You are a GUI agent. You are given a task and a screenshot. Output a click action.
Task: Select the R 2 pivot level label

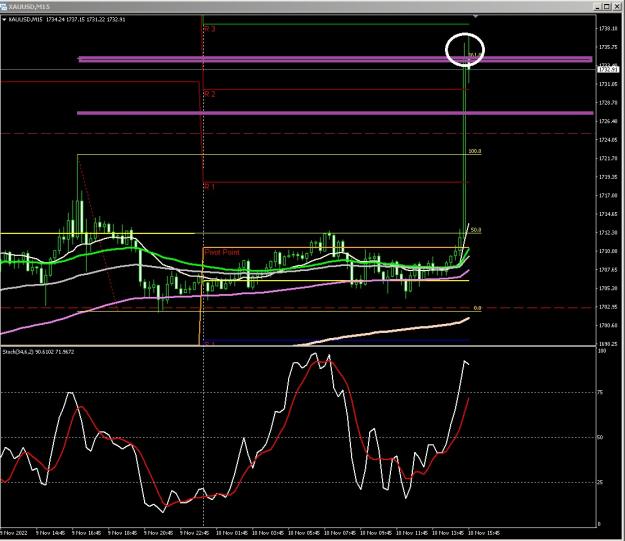coord(210,94)
